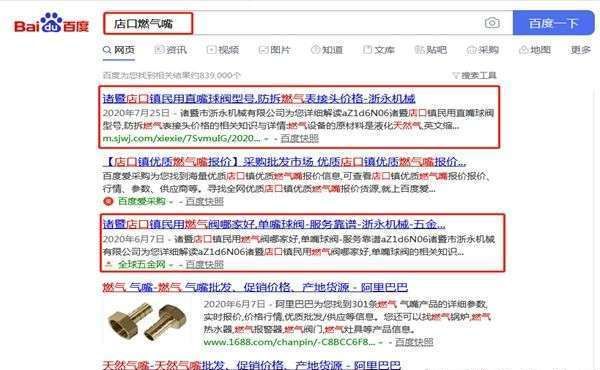The height and width of the screenshot is (370, 600).
Task: Open 搜索工具 filter options
Action: point(474,75)
